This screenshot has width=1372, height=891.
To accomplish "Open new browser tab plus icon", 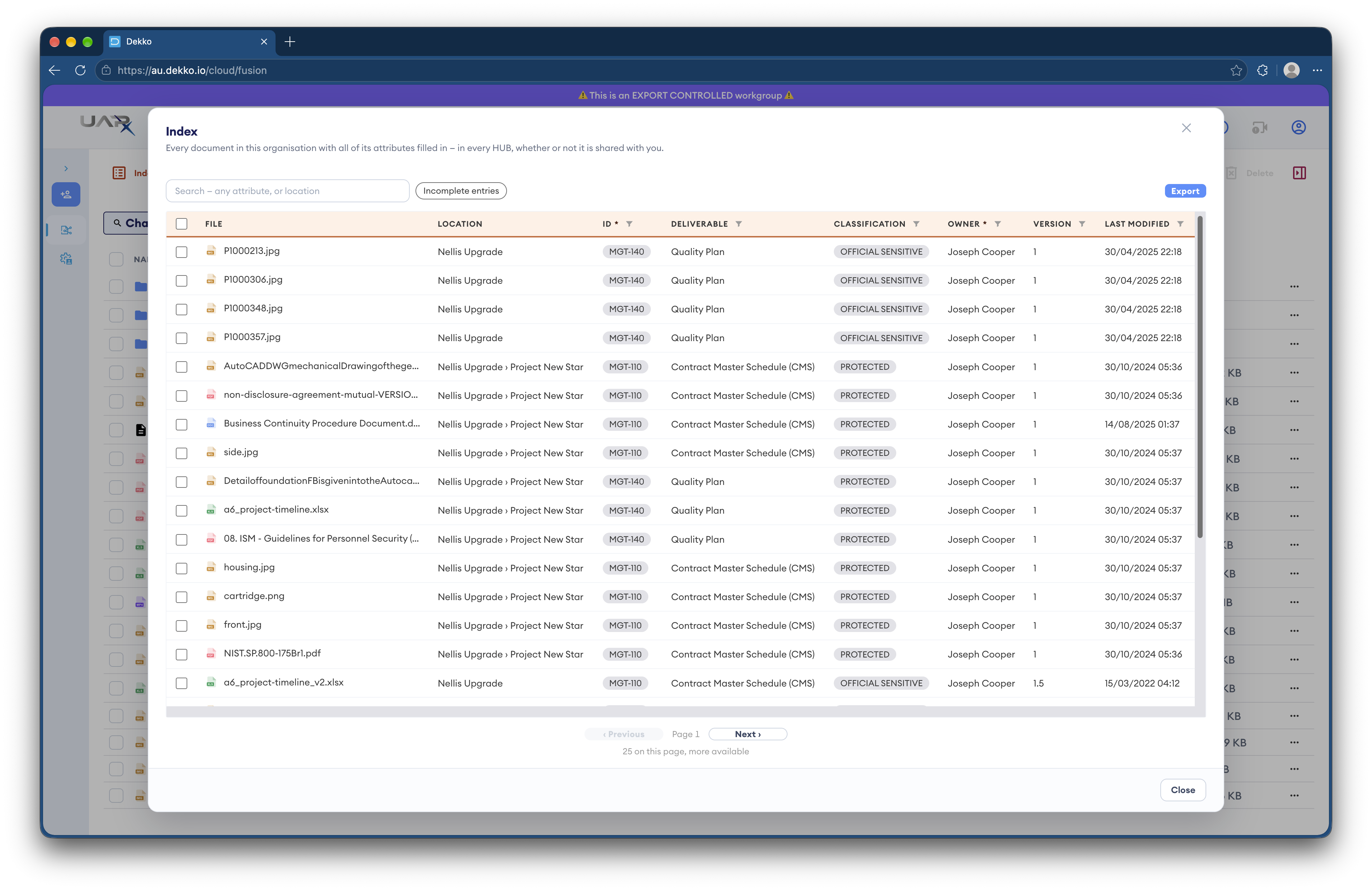I will tap(290, 42).
